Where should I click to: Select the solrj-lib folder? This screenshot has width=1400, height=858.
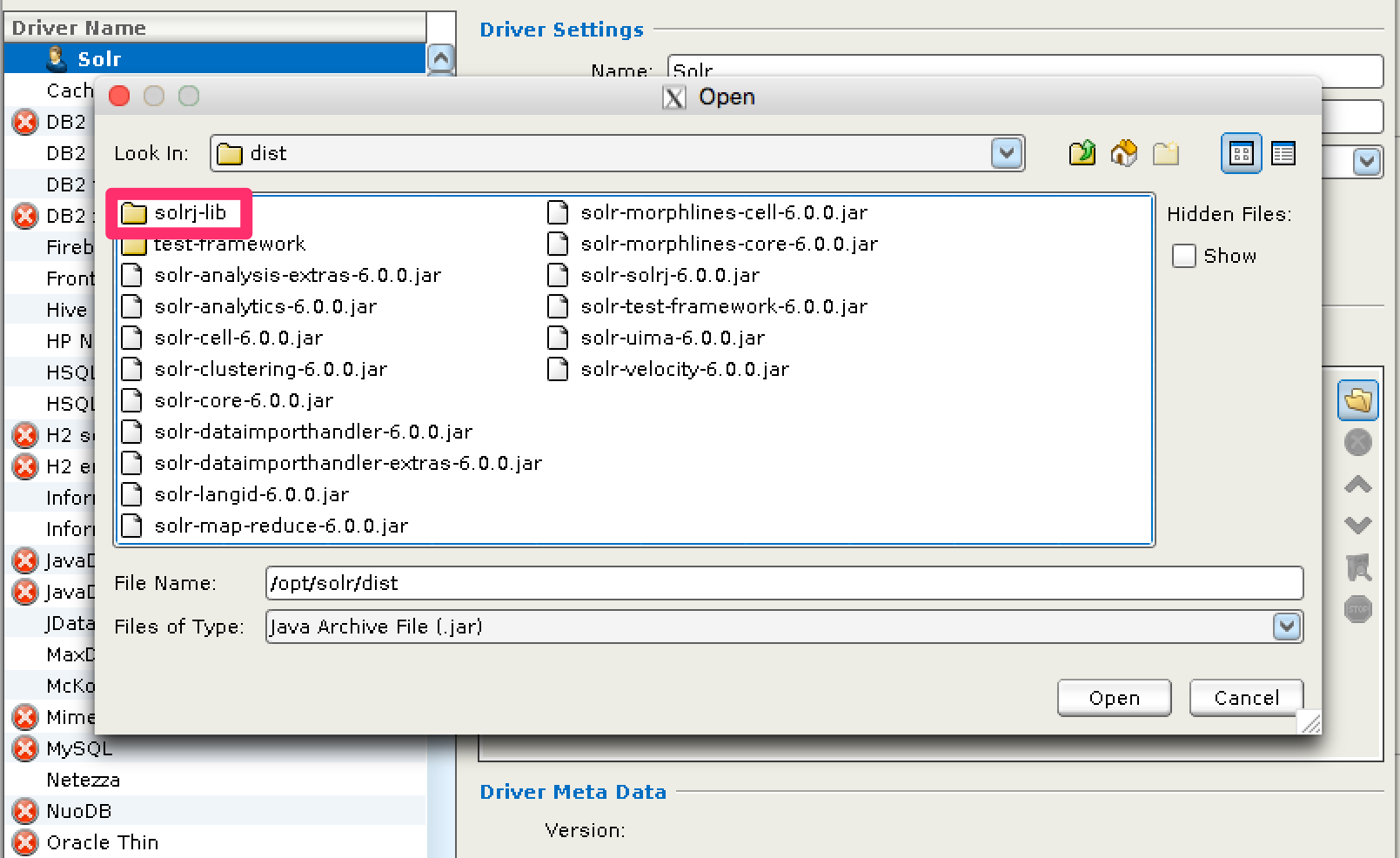coord(190,213)
